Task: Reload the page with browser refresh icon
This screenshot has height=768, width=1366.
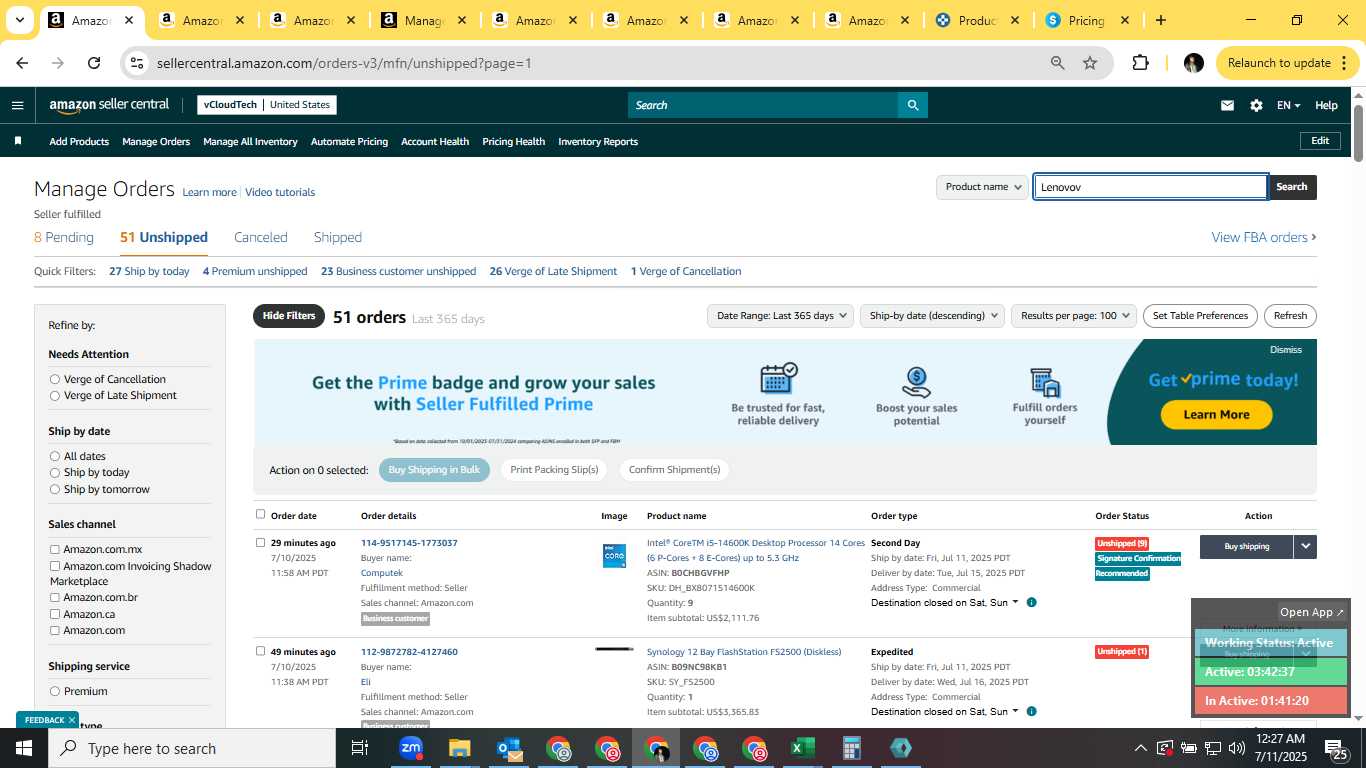Action: [x=94, y=63]
